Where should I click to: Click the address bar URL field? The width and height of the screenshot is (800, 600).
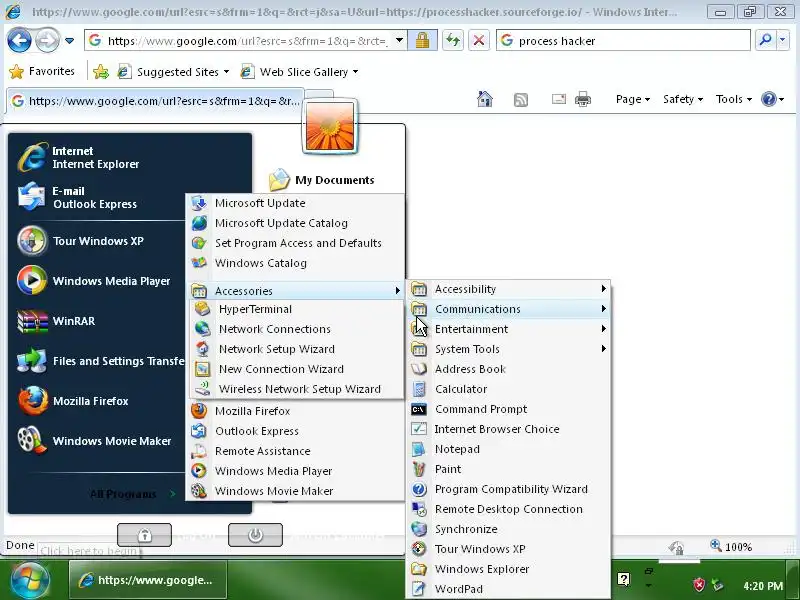pos(238,41)
